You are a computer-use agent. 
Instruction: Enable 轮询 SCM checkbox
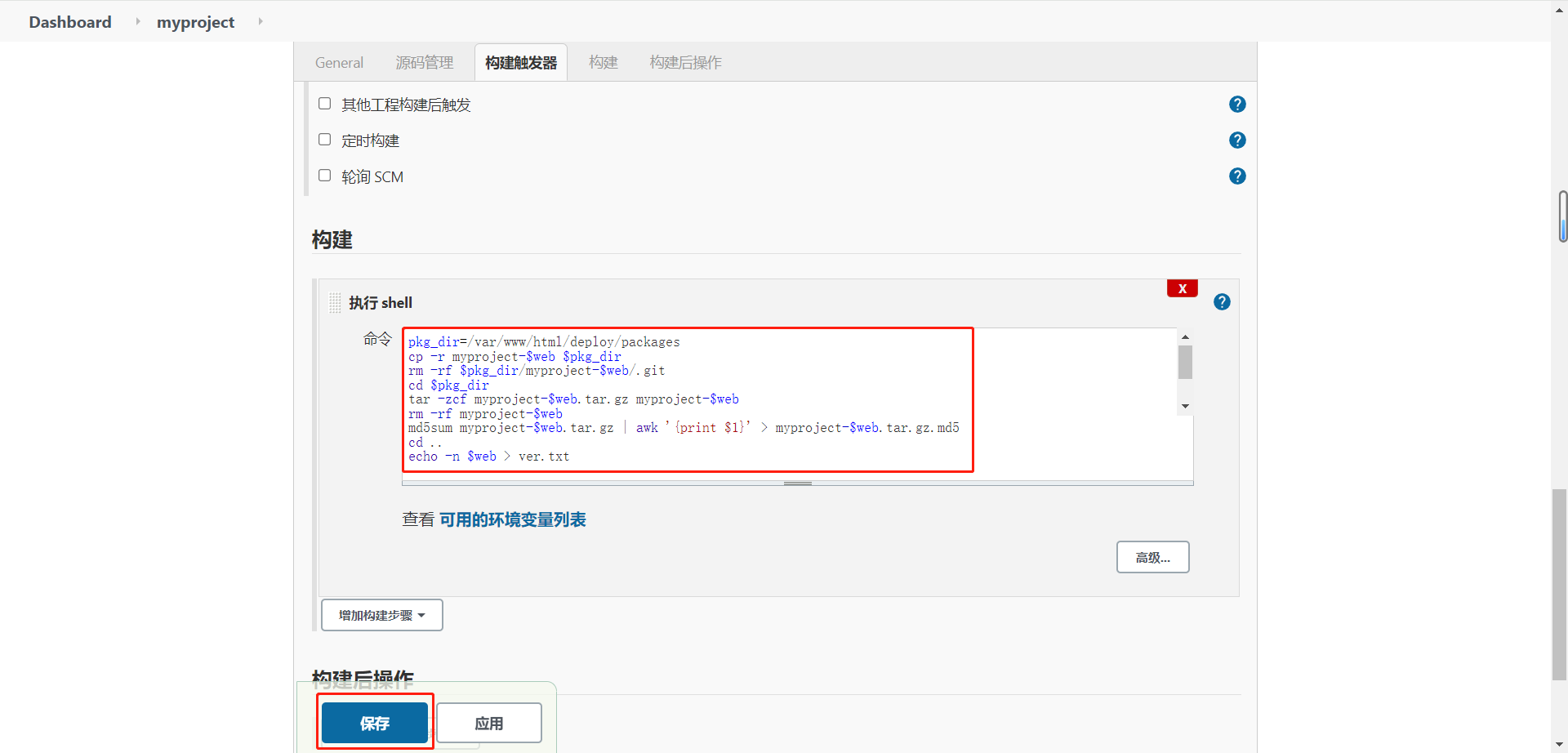tap(324, 176)
